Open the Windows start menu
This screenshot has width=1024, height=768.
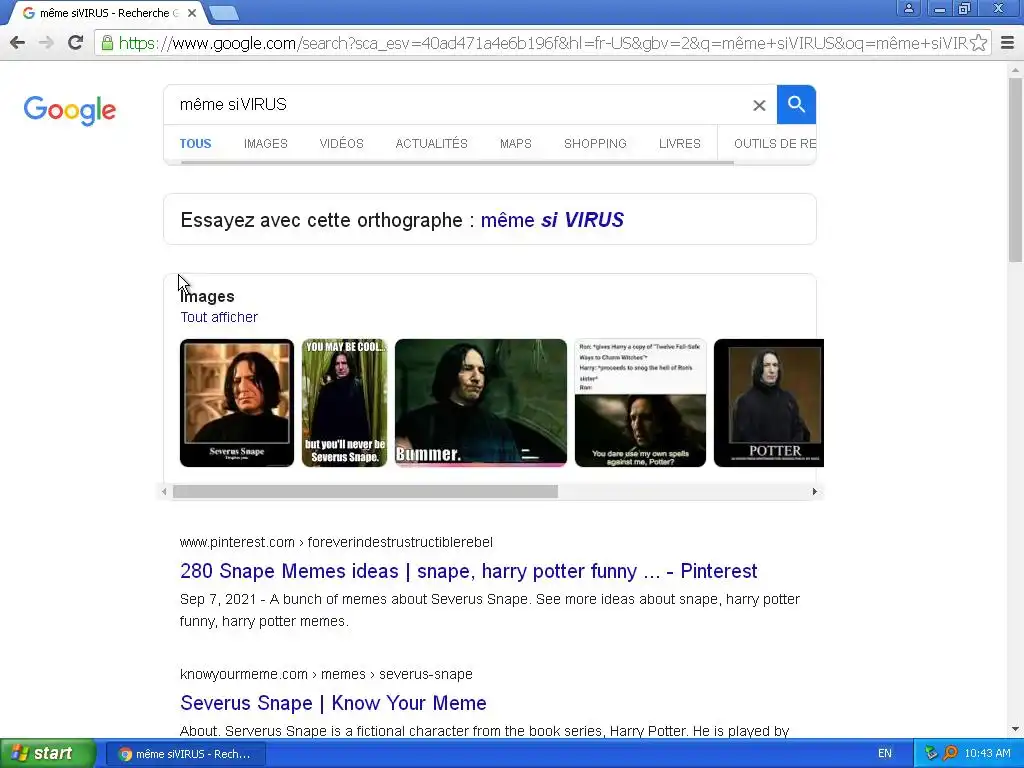coord(48,754)
